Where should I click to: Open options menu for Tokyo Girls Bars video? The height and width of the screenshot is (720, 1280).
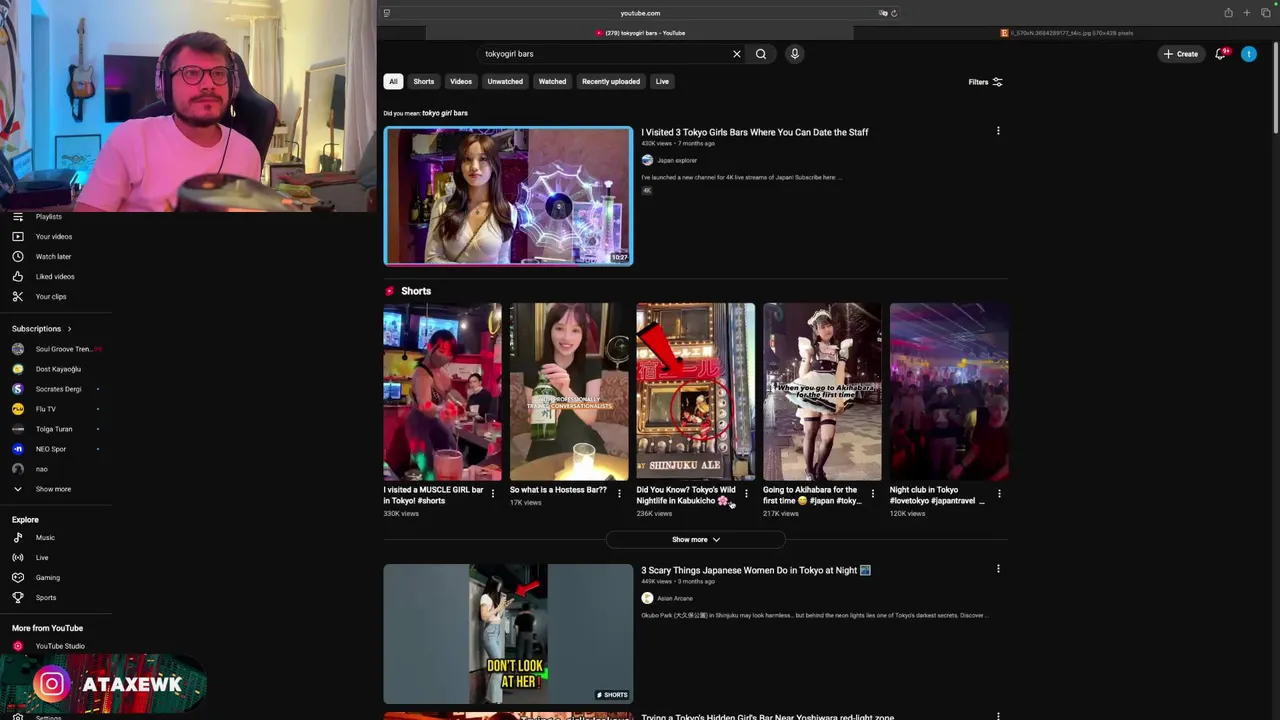pos(998,131)
